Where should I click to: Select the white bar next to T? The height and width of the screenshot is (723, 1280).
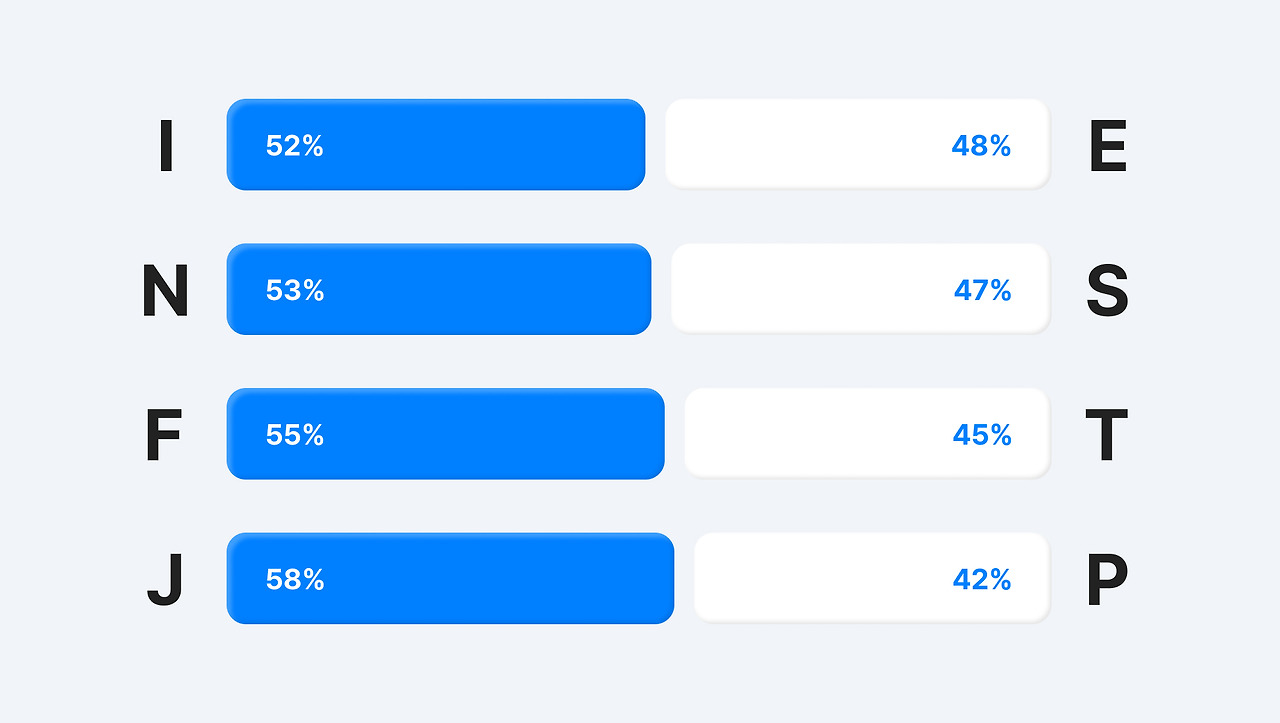(867, 433)
